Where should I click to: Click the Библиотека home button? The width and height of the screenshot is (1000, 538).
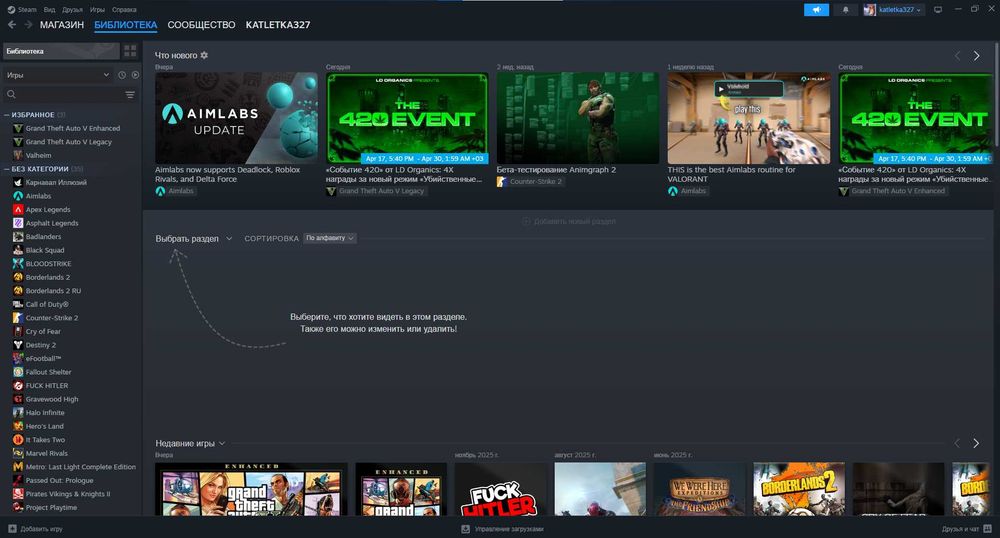point(61,51)
